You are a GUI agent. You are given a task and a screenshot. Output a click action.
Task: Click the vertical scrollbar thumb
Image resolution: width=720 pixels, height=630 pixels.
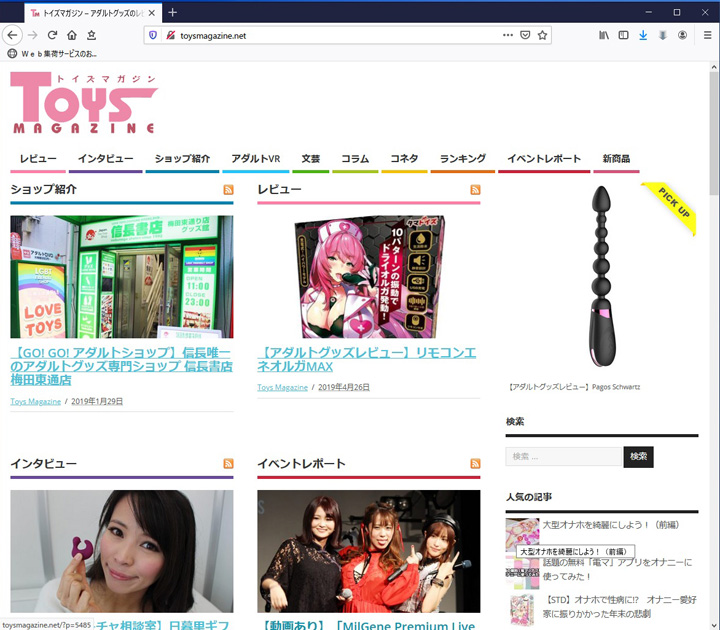click(714, 133)
